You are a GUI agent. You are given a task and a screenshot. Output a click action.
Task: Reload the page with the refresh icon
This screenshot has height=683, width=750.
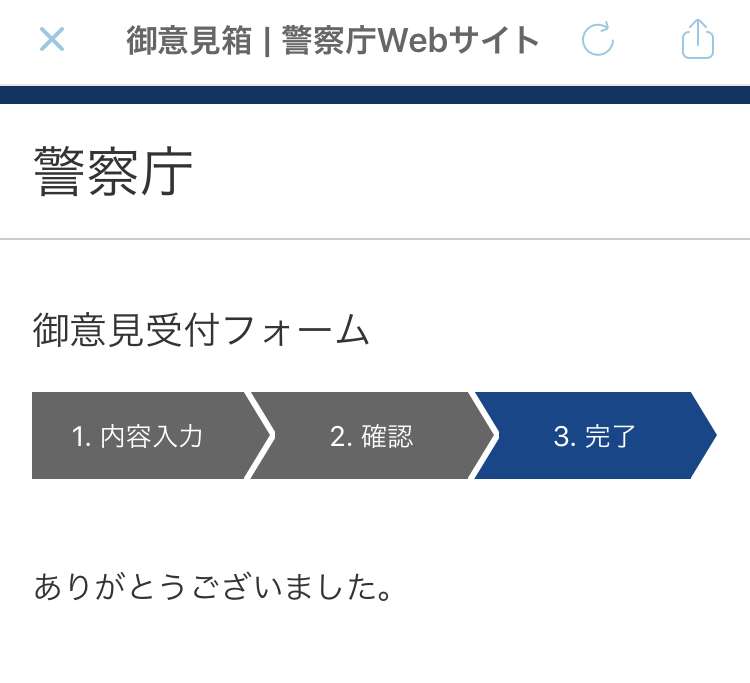[x=597, y=40]
